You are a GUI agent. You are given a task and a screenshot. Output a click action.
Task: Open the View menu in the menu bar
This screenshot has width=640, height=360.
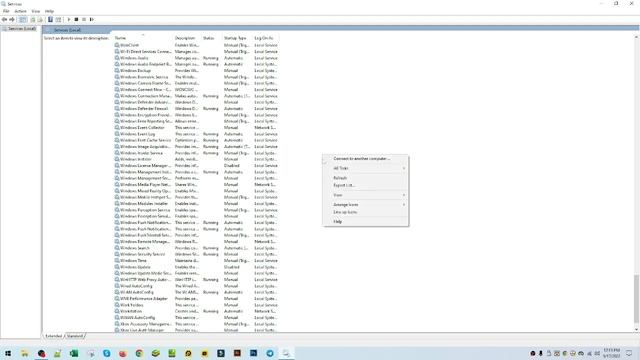click(36, 11)
